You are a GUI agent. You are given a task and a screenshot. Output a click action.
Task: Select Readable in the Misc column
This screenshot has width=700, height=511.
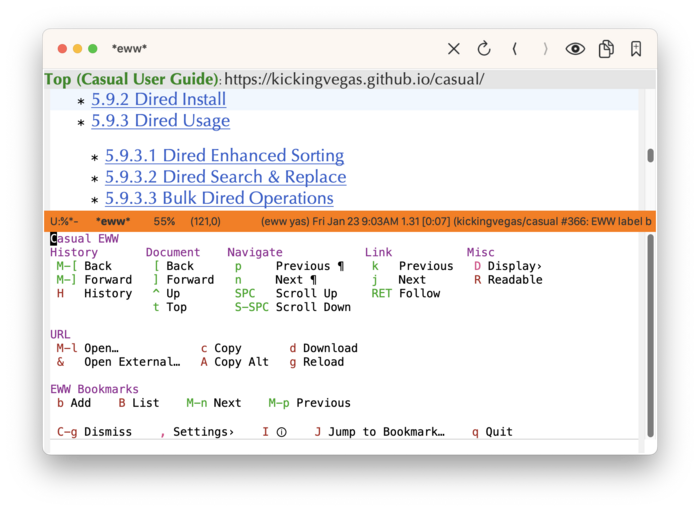tap(514, 280)
